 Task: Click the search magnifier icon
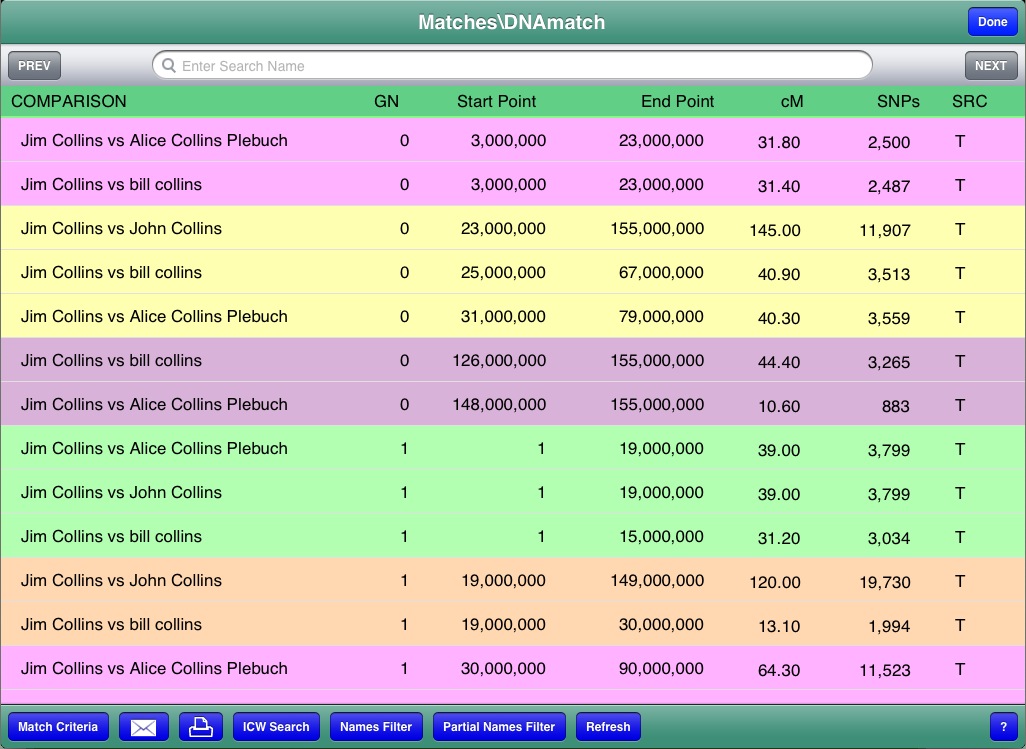coord(169,66)
